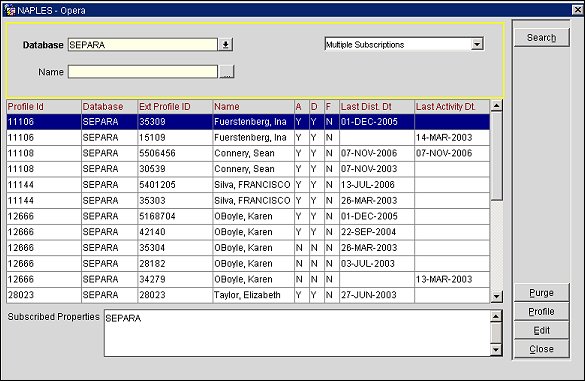Focus the Database input field
Viewport: 585px width, 381px height.
click(143, 45)
